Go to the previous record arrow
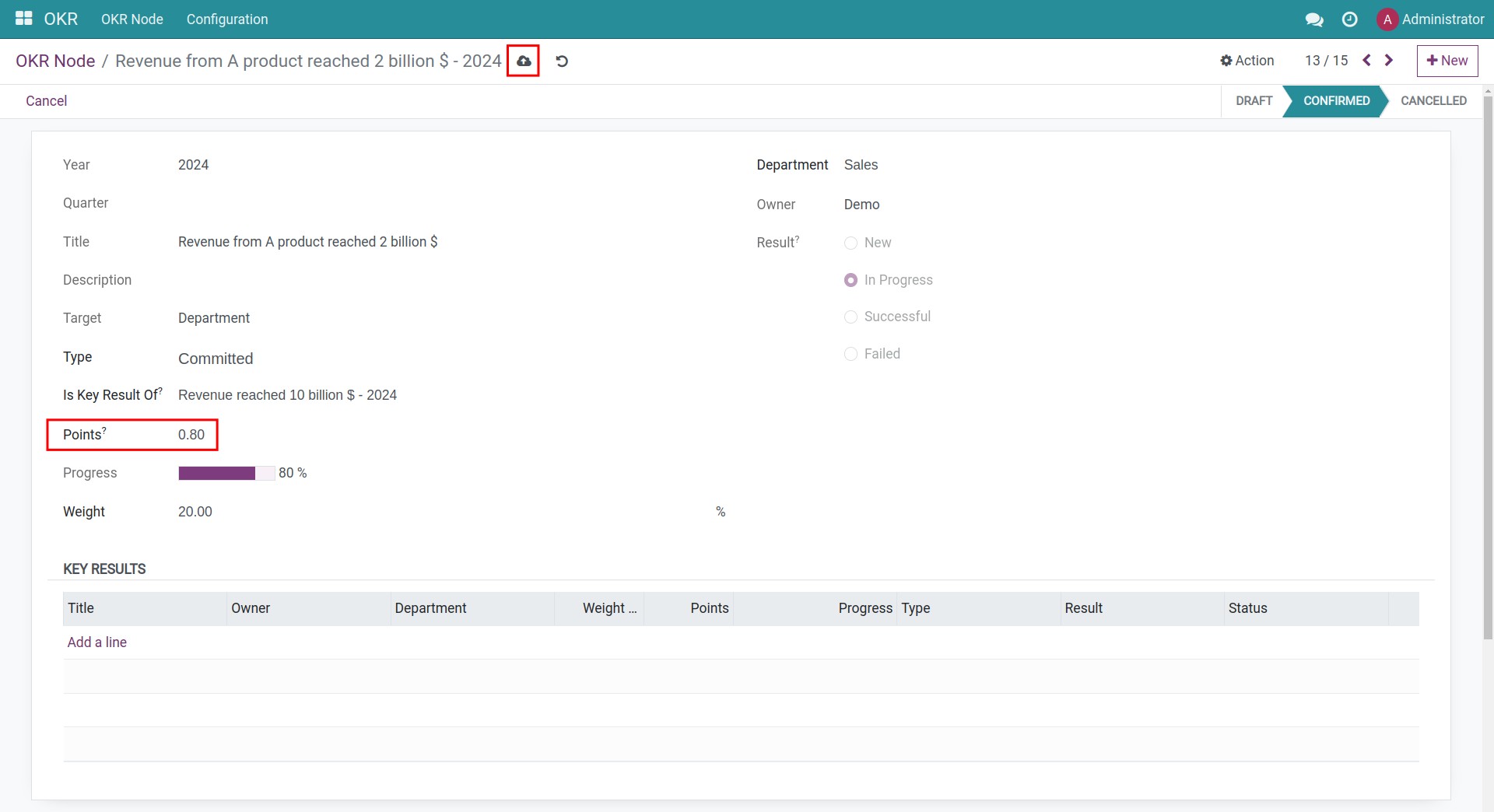This screenshot has height=812, width=1494. [x=1366, y=60]
